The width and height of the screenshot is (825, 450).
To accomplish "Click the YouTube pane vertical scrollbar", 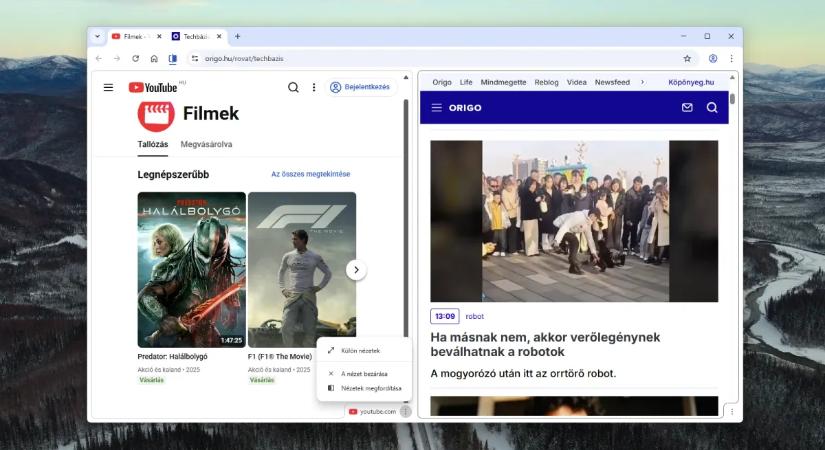I will (x=406, y=218).
